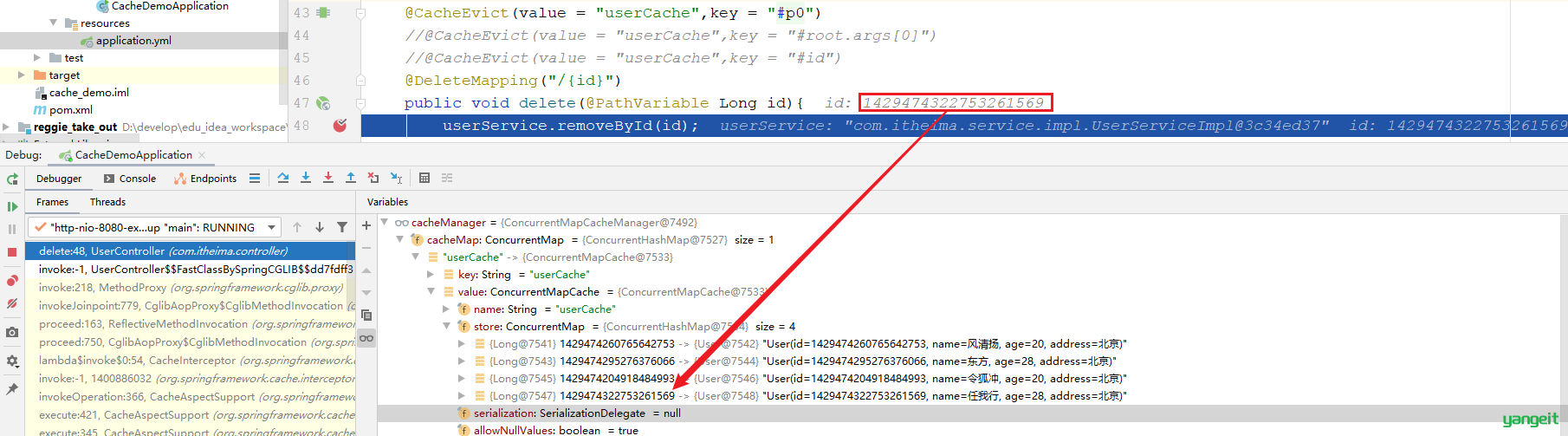Expand Long@7541 map entry
1568x436 pixels.
(462, 343)
